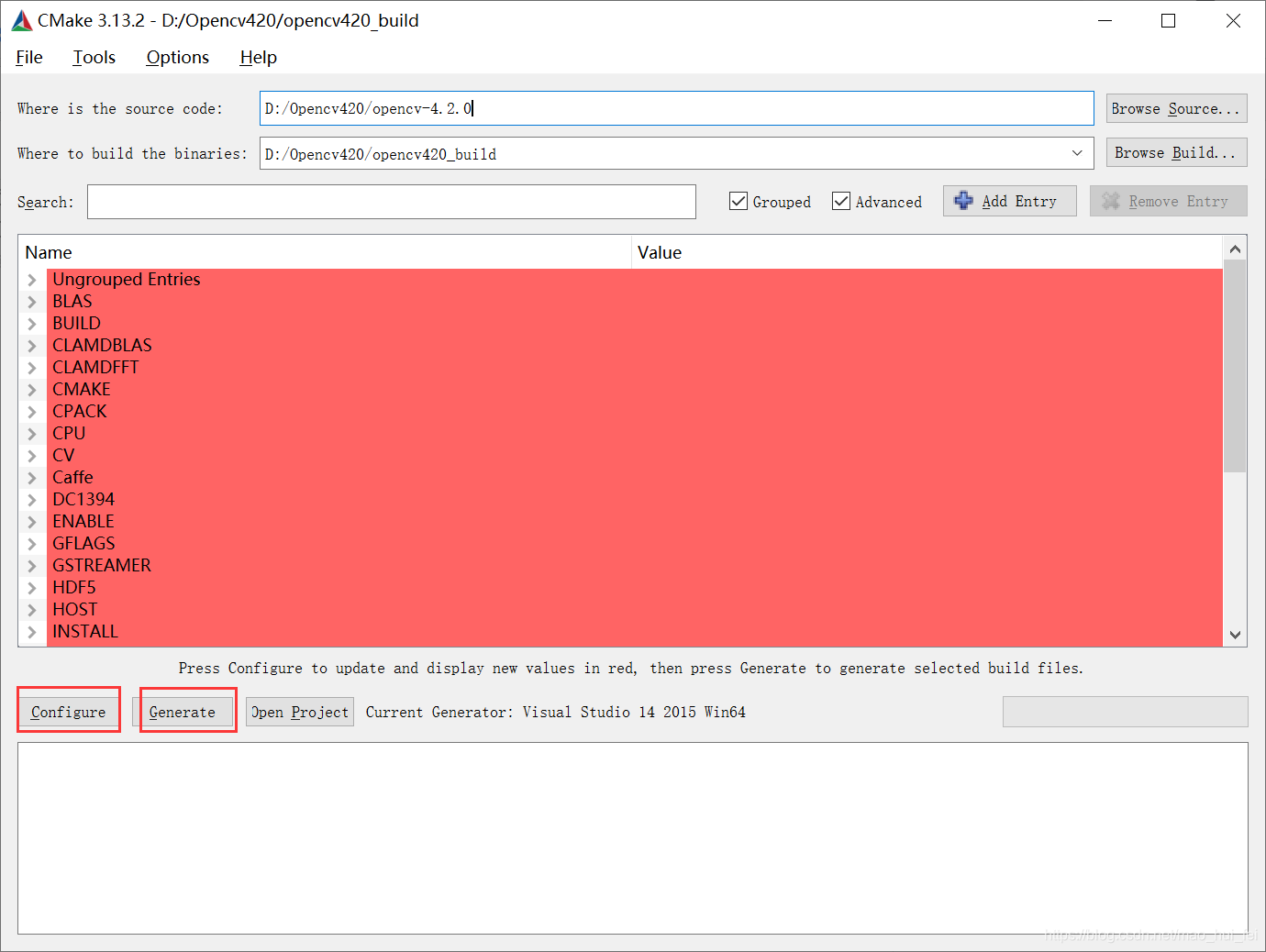Open the build binaries path dropdown
The height and width of the screenshot is (952, 1266).
coord(1077,153)
